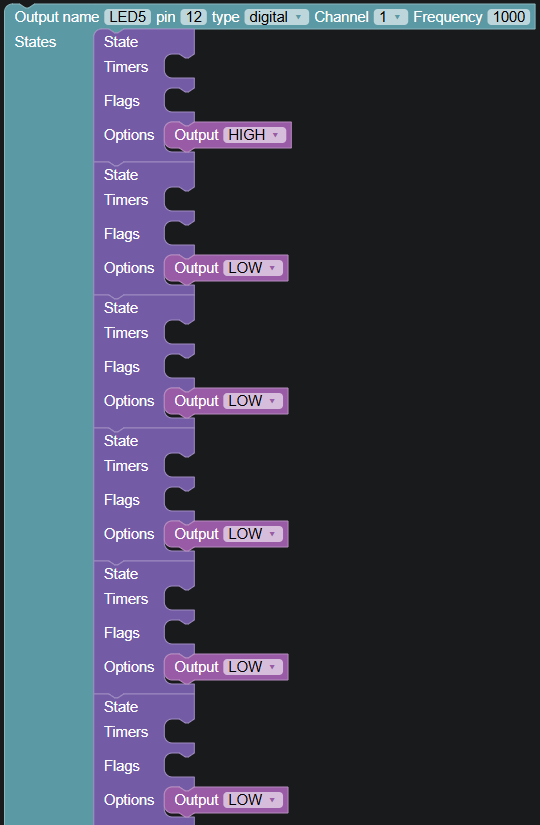Open the LOW dropdown in second state
The image size is (540, 825).
pyautogui.click(x=253, y=268)
